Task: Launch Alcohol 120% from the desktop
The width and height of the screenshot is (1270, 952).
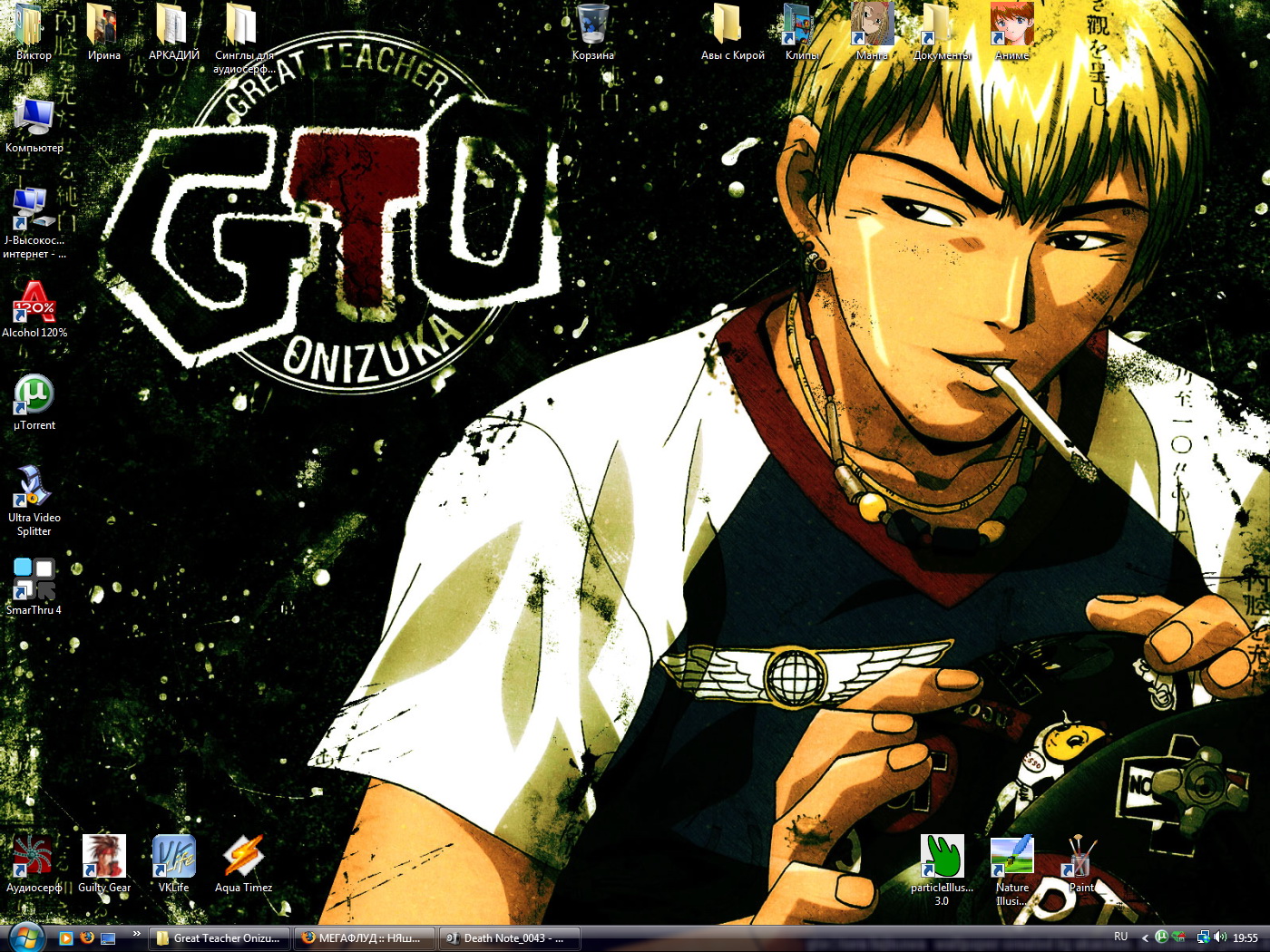Action: [34, 309]
